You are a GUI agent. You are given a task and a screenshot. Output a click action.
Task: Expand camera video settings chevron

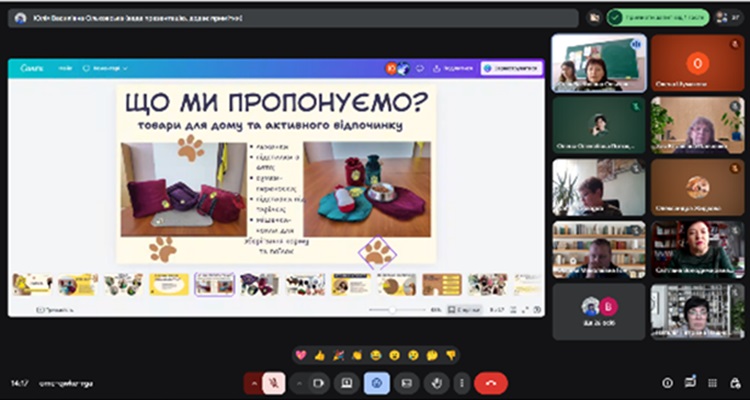[x=299, y=382]
